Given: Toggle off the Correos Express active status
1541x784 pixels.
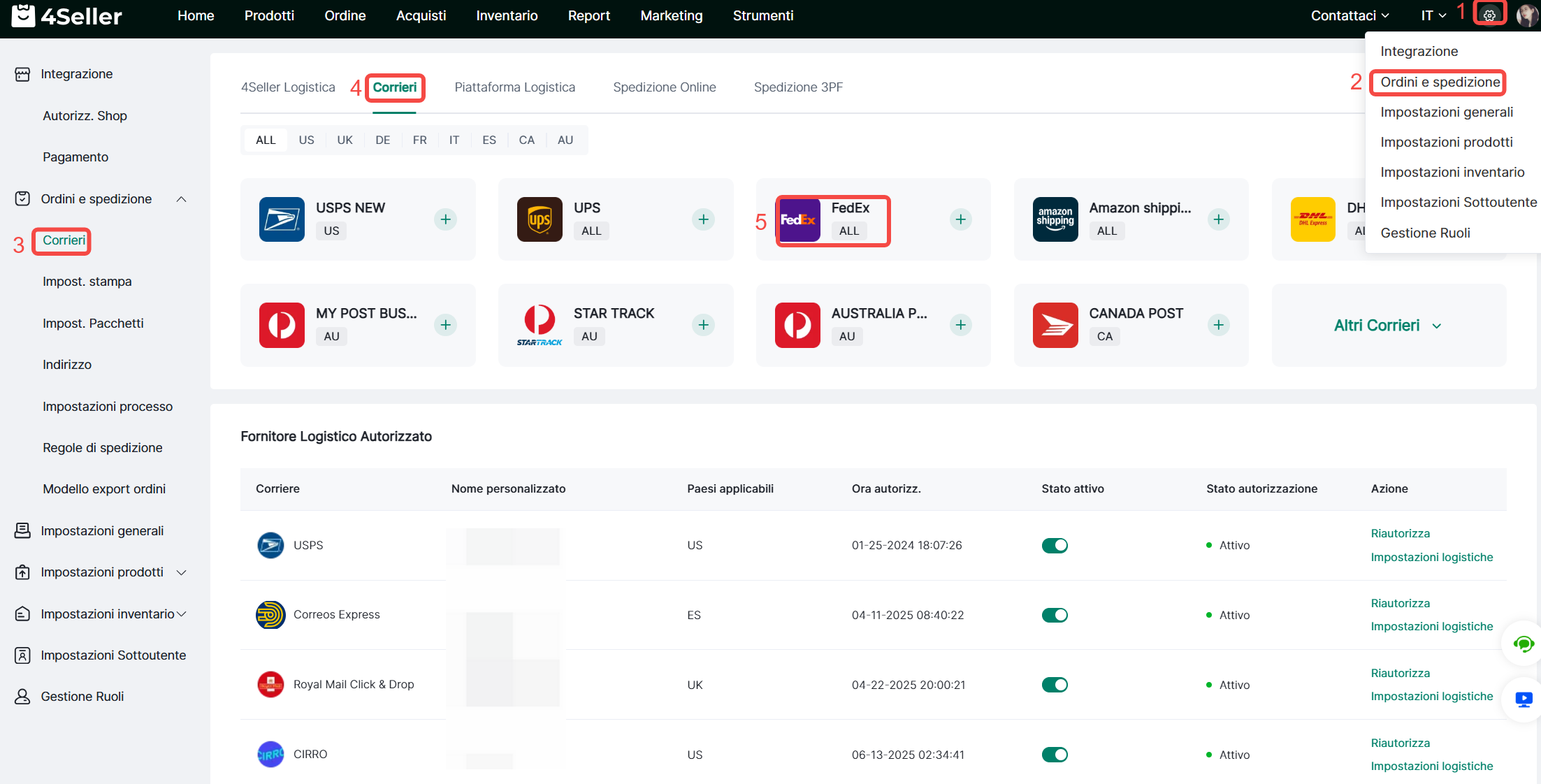Looking at the screenshot, I should (1055, 615).
